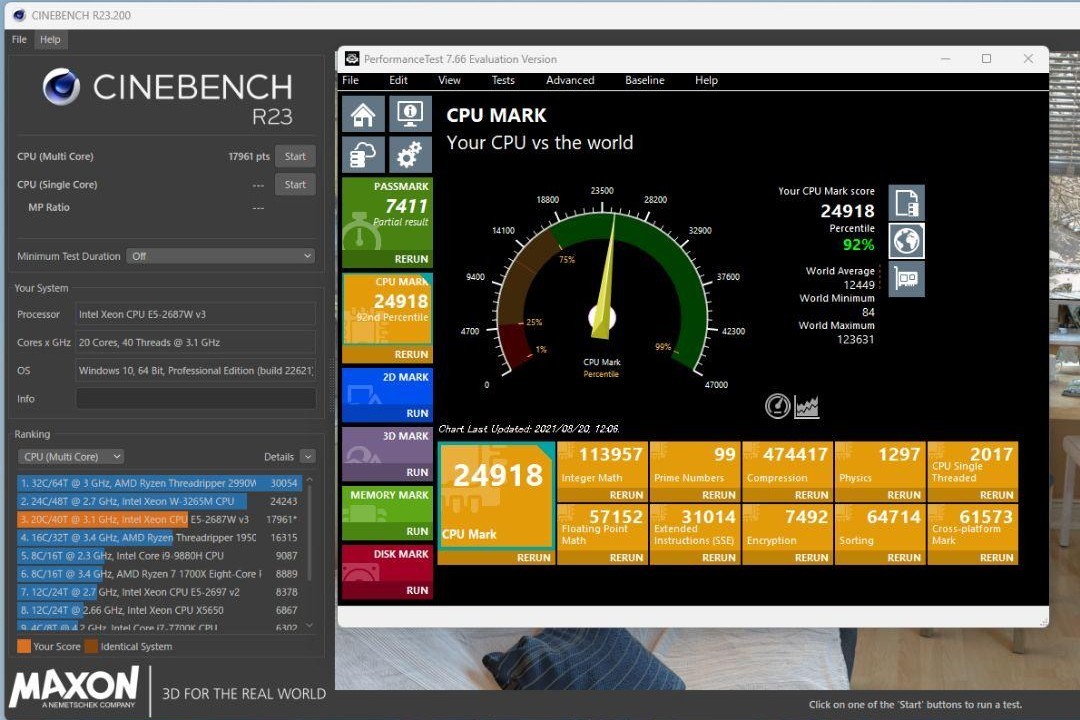
Task: Rerun the CPU Mark sidebar test
Action: (x=411, y=354)
